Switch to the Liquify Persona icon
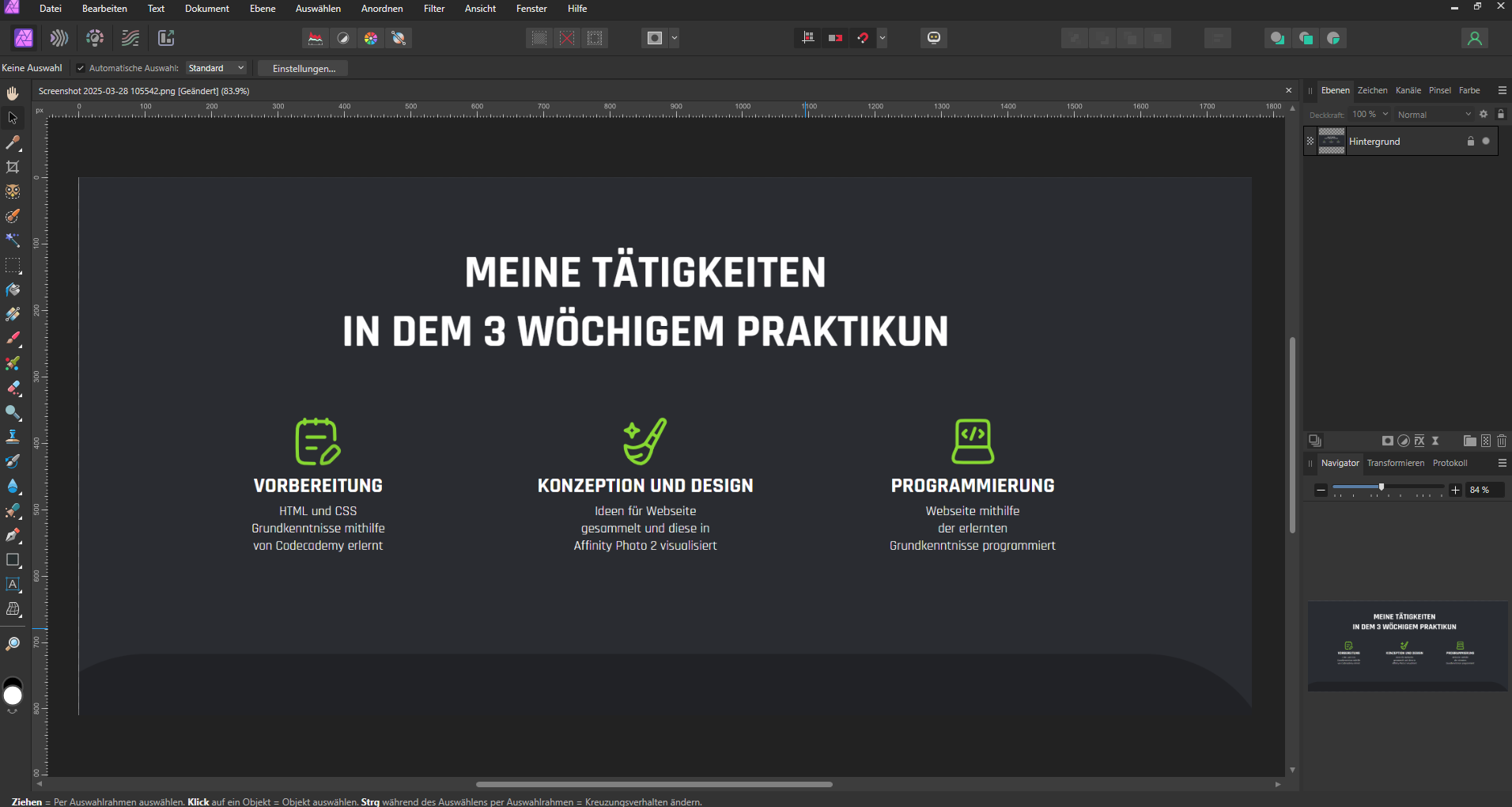Screen dimensions: 1512x807 [x=59, y=38]
